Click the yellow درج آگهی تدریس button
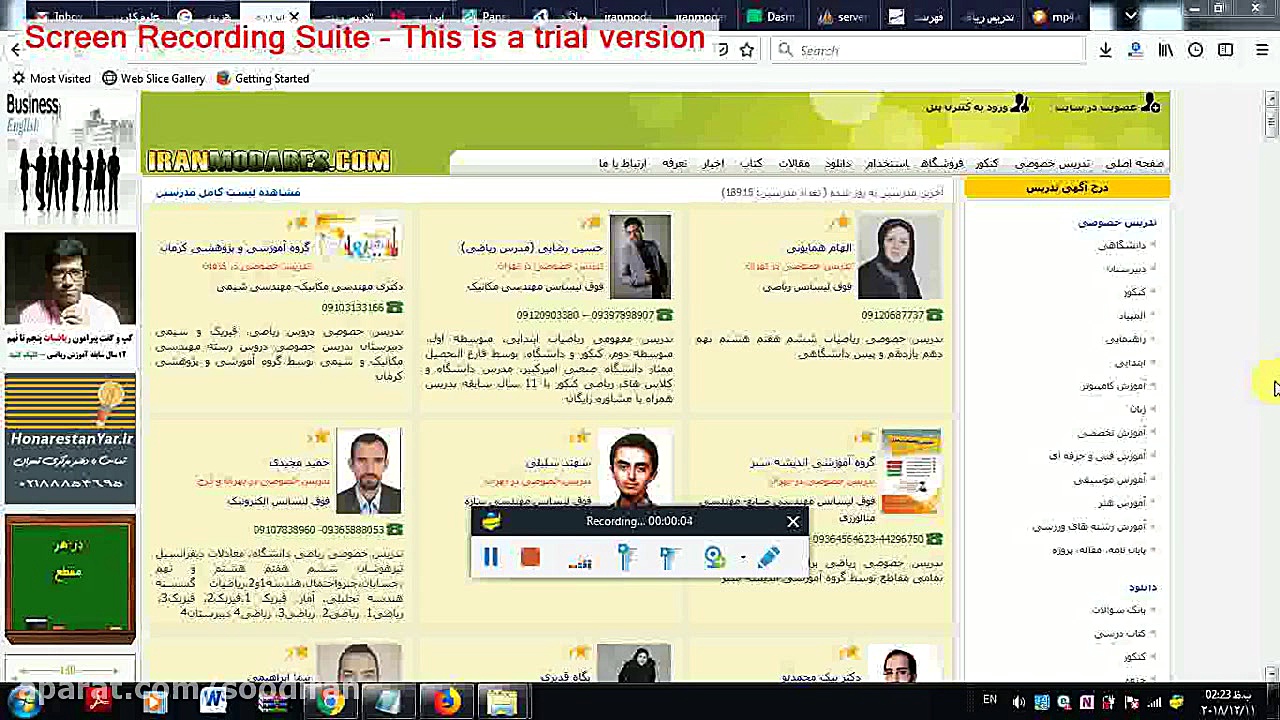Image resolution: width=1280 pixels, height=720 pixels. click(1067, 187)
